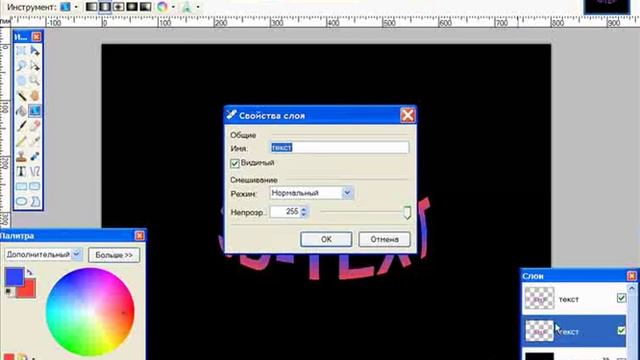Screen dimensions: 640x360
Task: Click the Слои panel scroll up arrow
Action: click(x=632, y=288)
